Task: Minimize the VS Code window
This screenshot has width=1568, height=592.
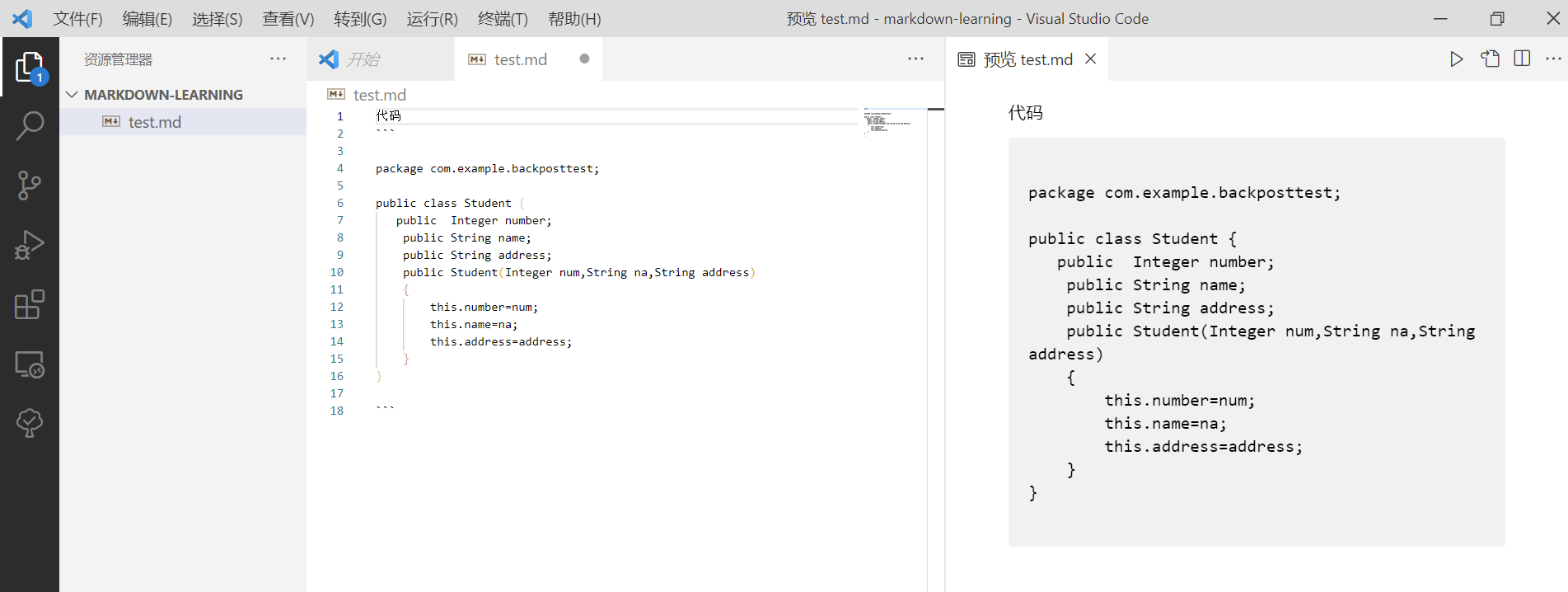Action: click(x=1440, y=18)
